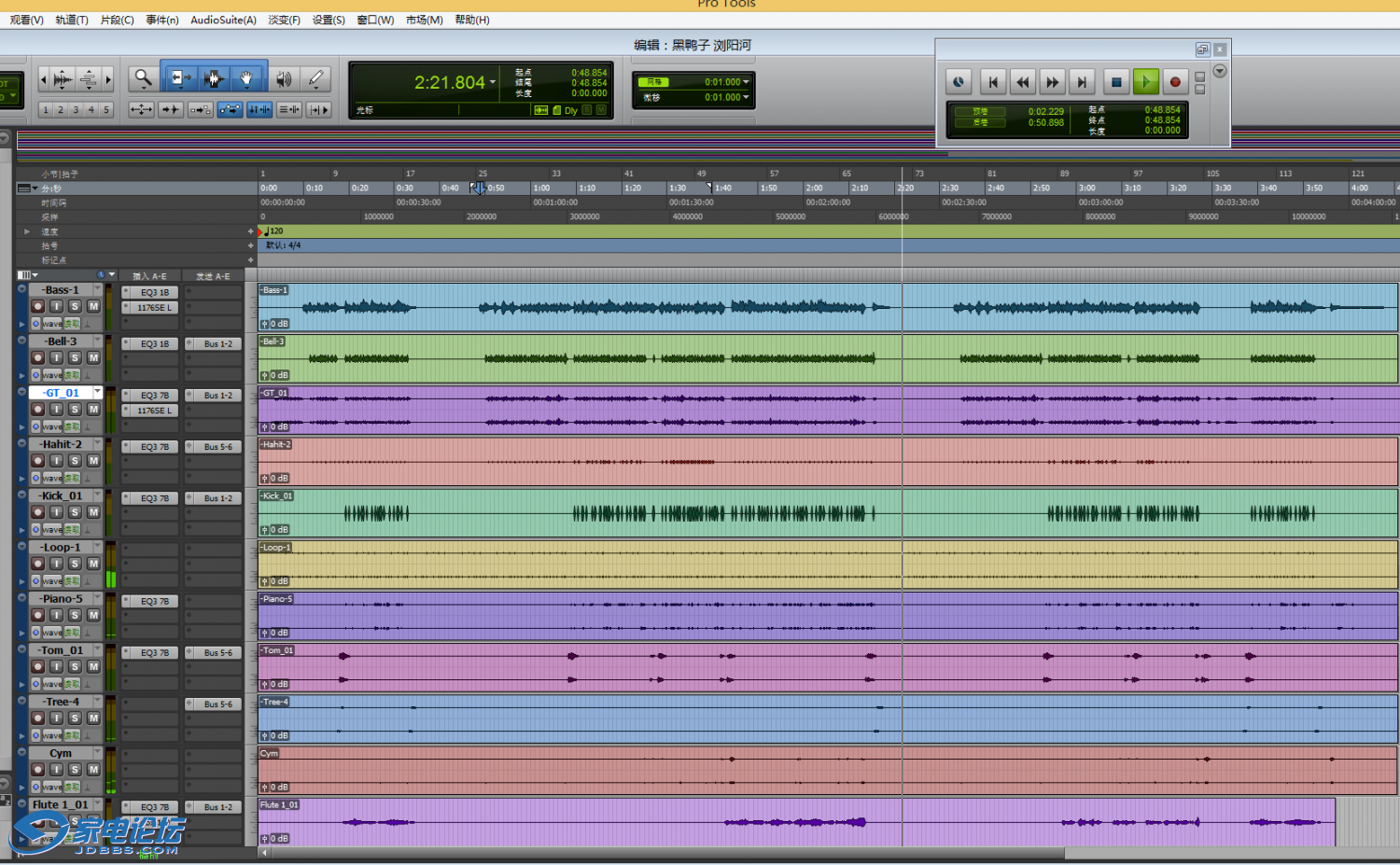Click the Online clock button in Transport

coord(959,82)
